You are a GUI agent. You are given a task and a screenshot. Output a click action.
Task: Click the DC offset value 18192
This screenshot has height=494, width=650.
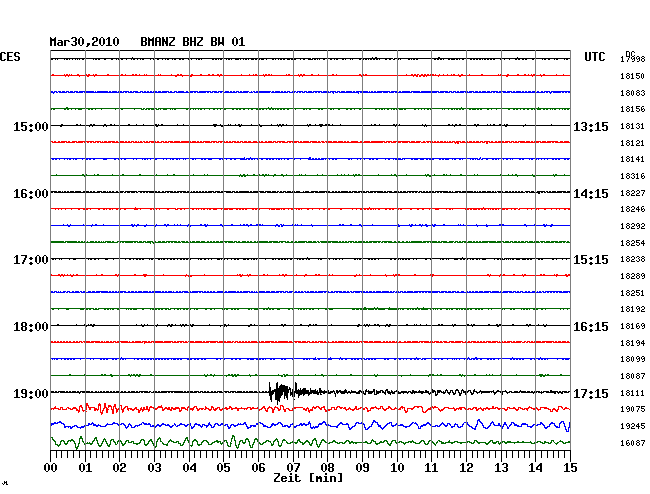(633, 309)
